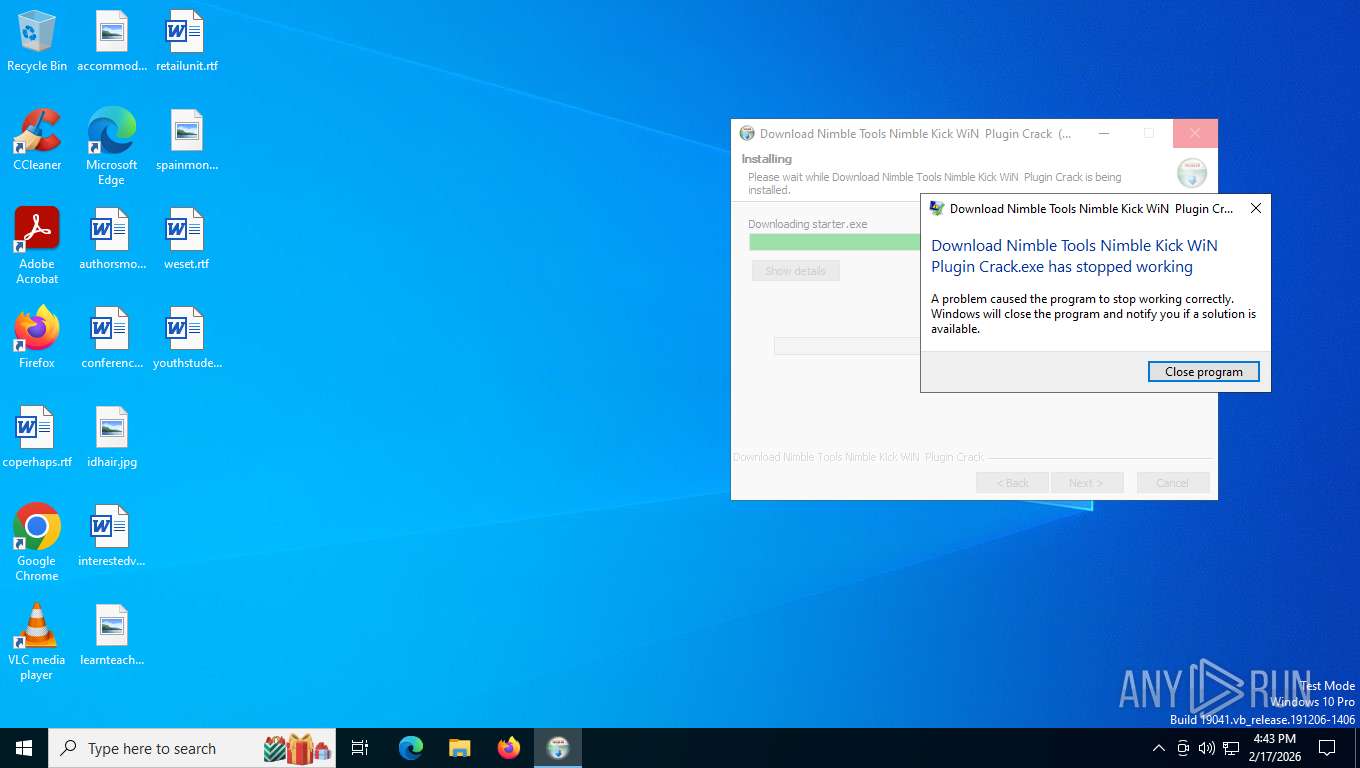Open File Explorer from the taskbar
Screen dimensions: 1360x768
tap(460, 748)
